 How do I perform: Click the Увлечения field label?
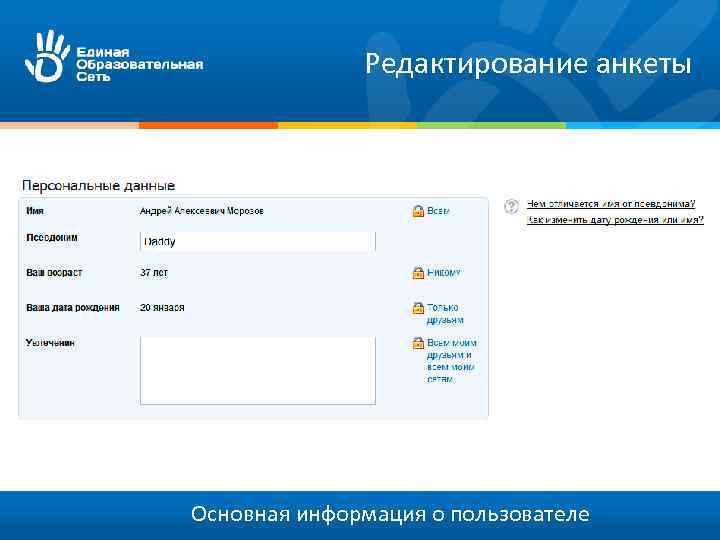(50, 343)
